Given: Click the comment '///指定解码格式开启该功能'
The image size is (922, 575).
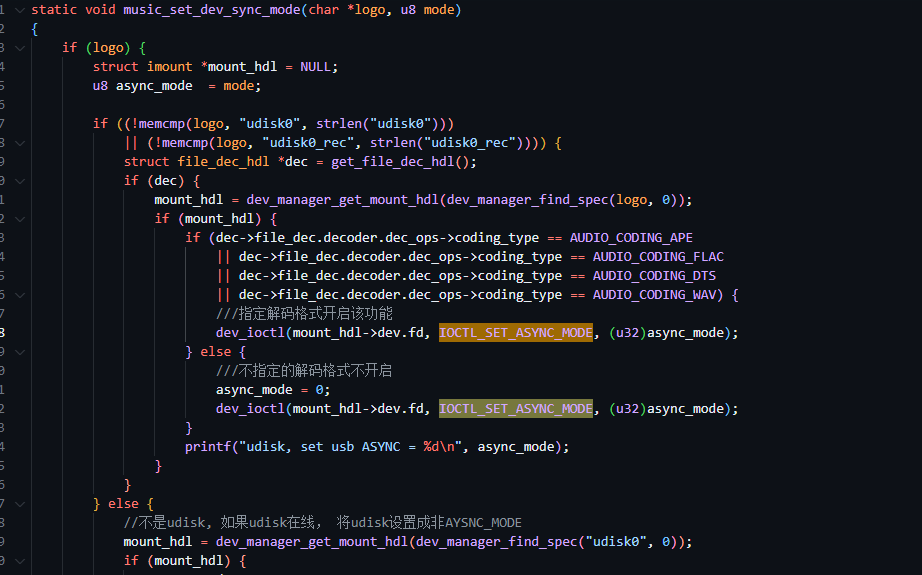Looking at the screenshot, I should [x=304, y=313].
